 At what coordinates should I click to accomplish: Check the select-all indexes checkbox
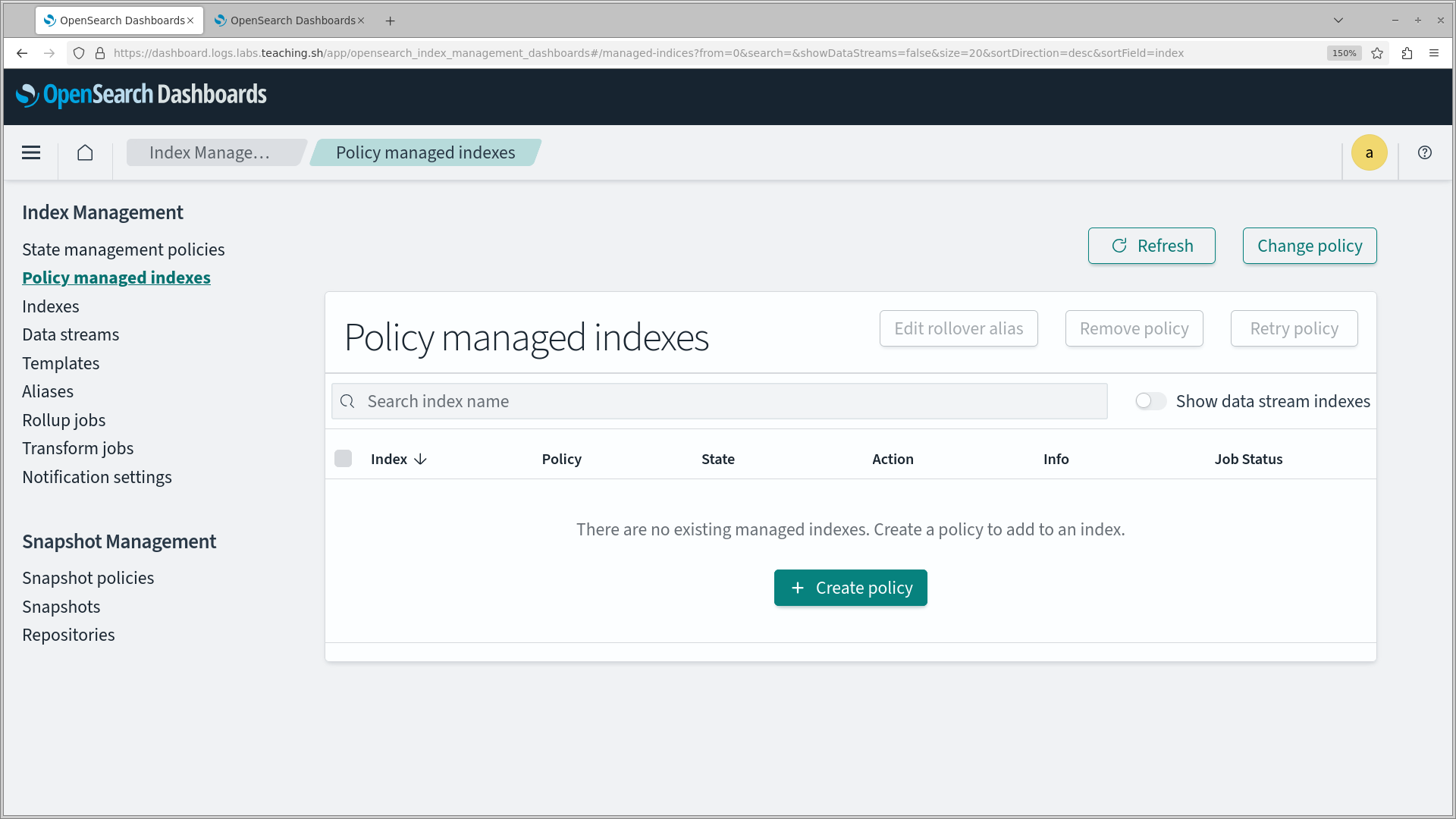pos(343,459)
